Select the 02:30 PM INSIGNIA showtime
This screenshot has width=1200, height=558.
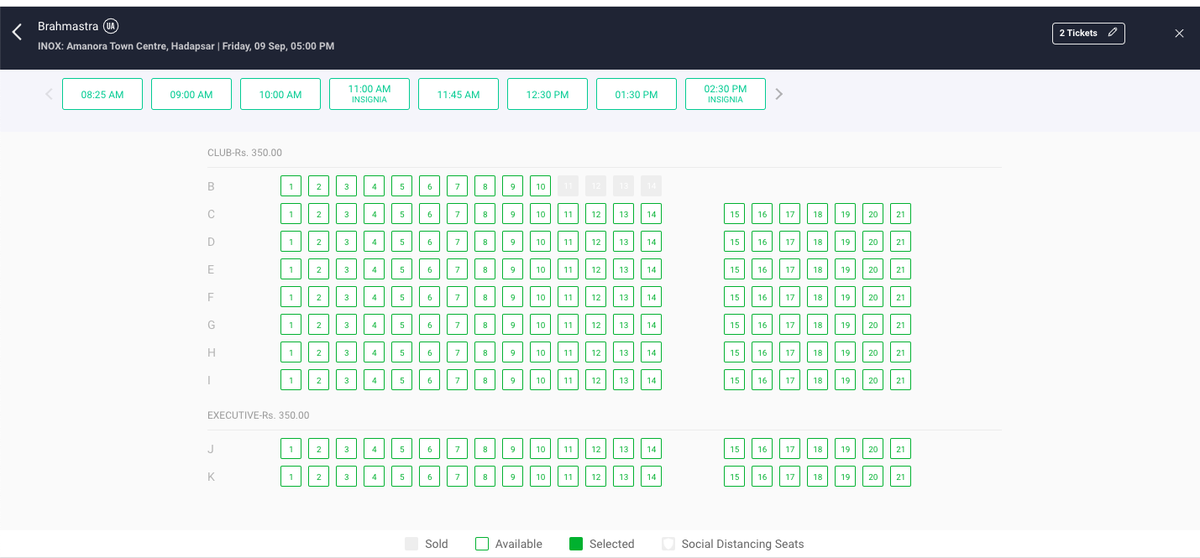(x=725, y=94)
